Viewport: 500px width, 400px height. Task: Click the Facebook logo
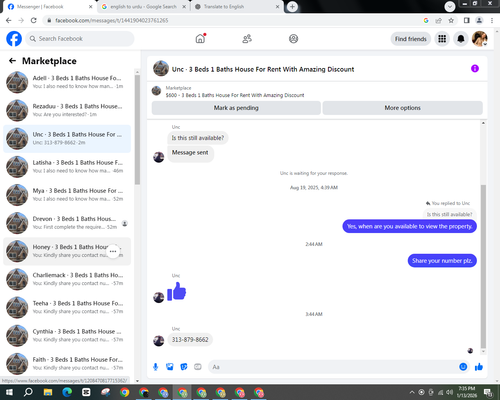coord(14,39)
